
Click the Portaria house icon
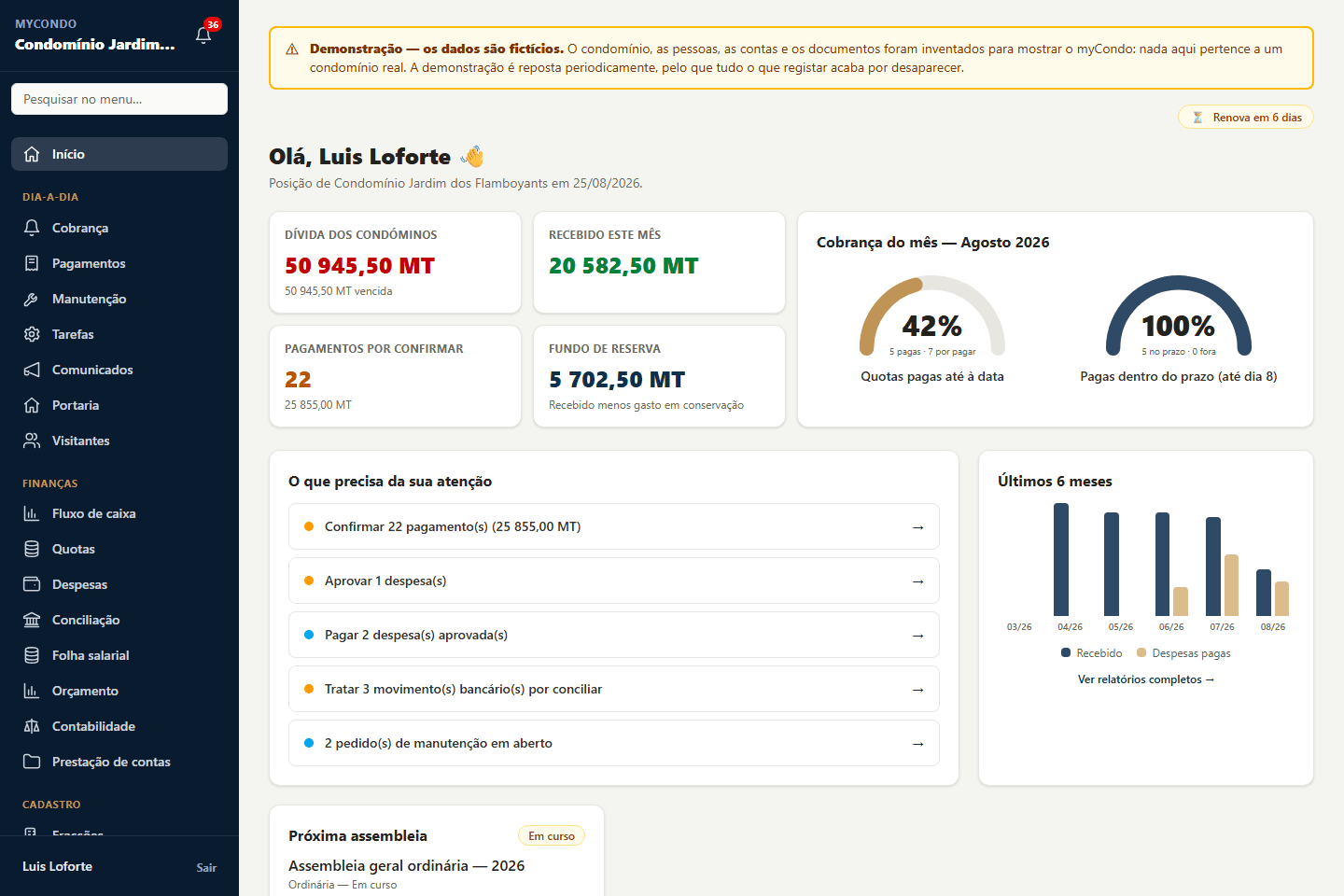(x=32, y=405)
